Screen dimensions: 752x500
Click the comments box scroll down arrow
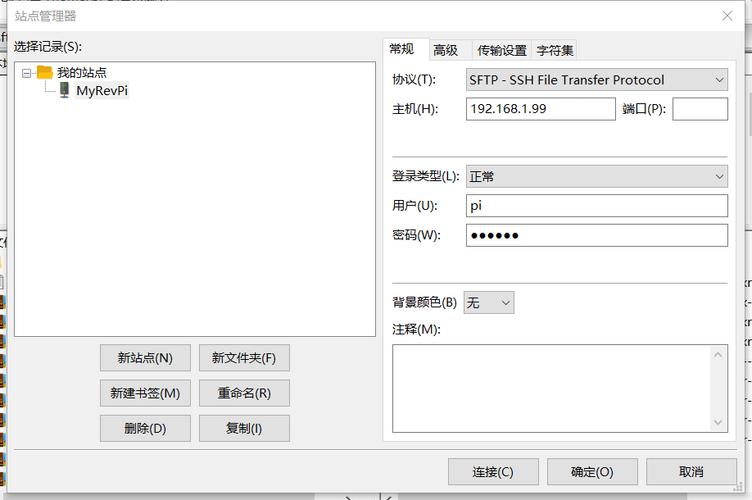click(718, 422)
